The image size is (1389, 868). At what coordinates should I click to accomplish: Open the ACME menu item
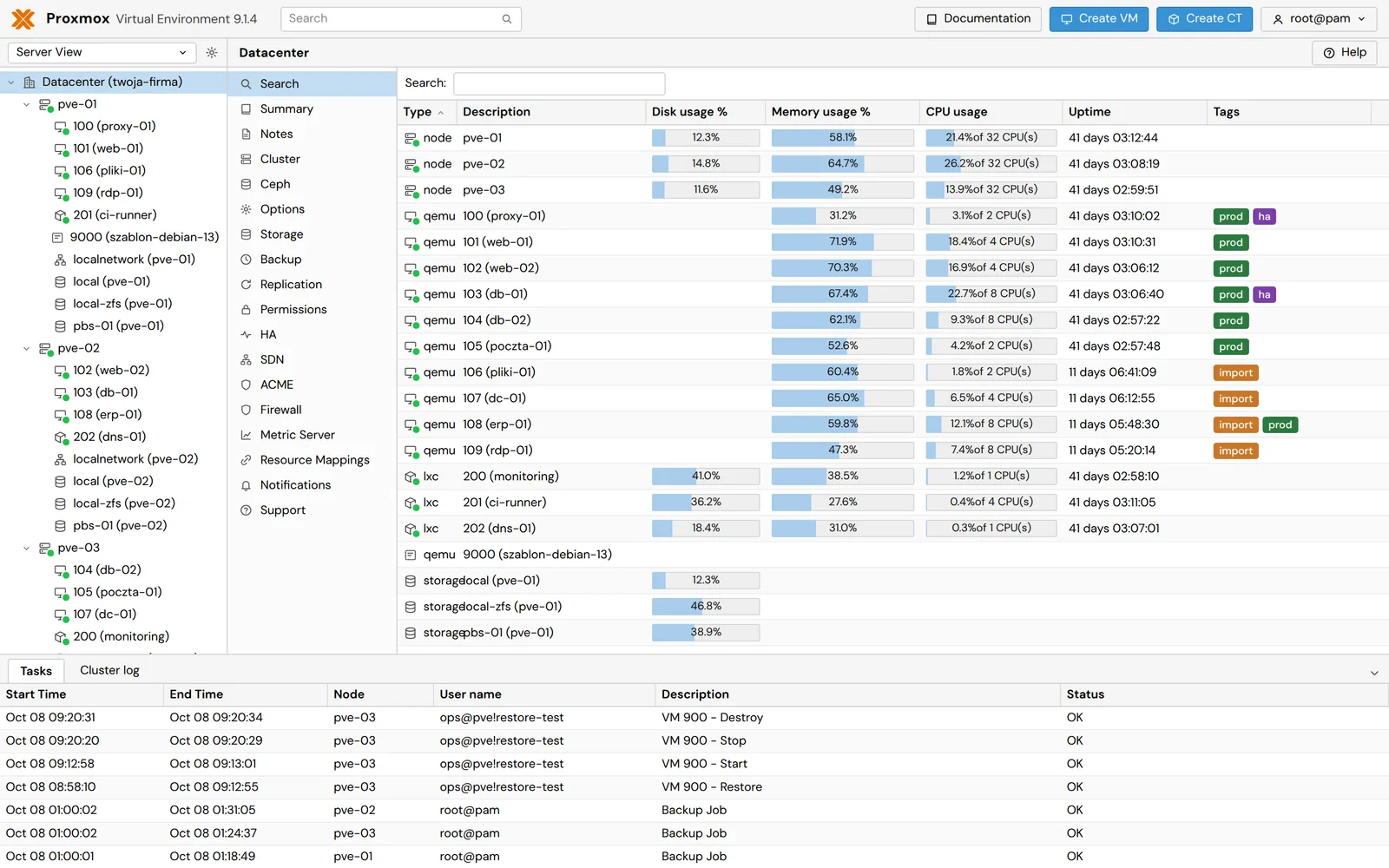312,385
